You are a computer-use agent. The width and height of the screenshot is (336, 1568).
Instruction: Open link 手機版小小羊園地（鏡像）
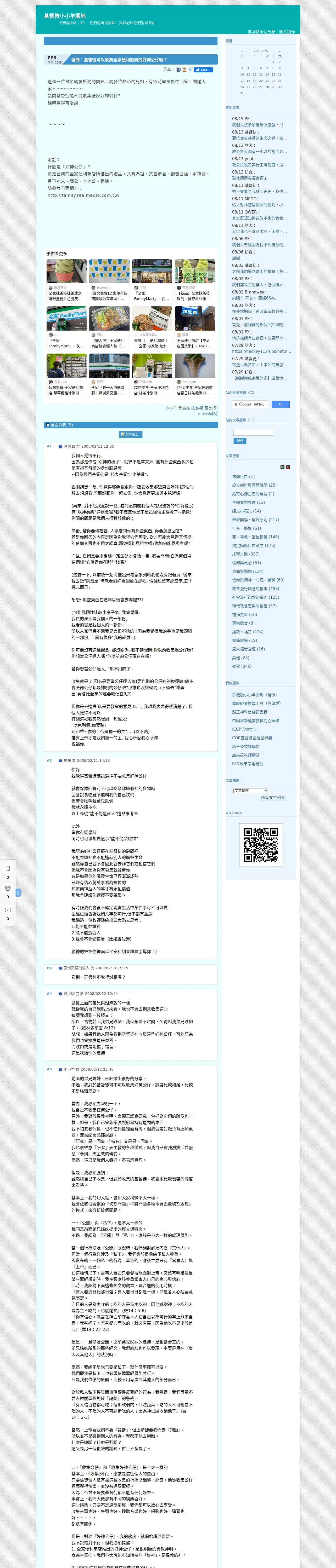tap(254, 695)
